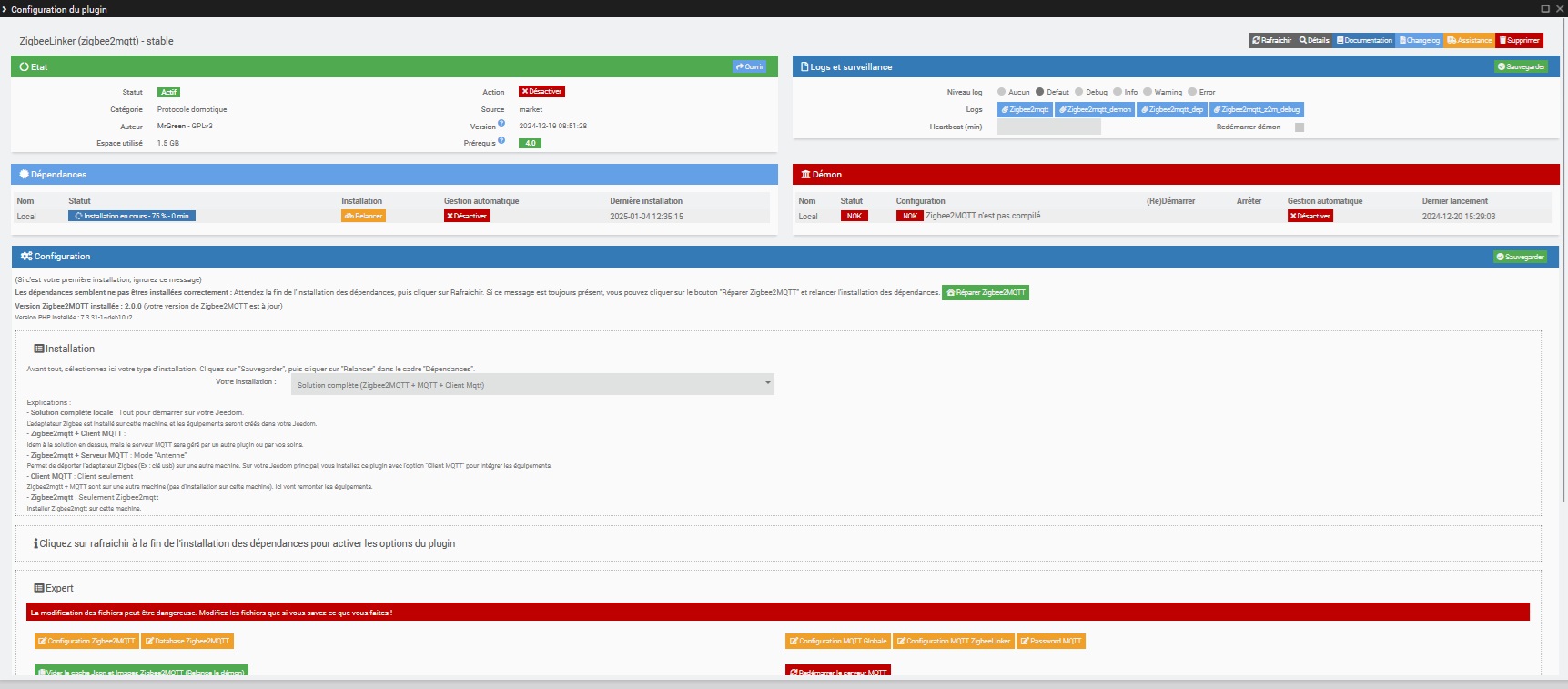The image size is (1568, 689).
Task: Disable automatic management in Dépendances
Action: click(x=467, y=216)
